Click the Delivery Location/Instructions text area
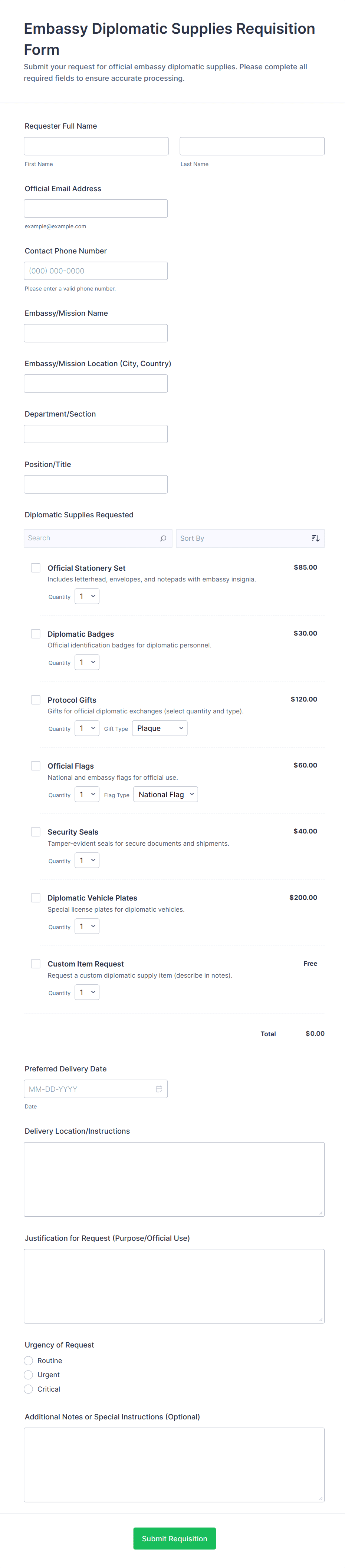 point(174,1179)
